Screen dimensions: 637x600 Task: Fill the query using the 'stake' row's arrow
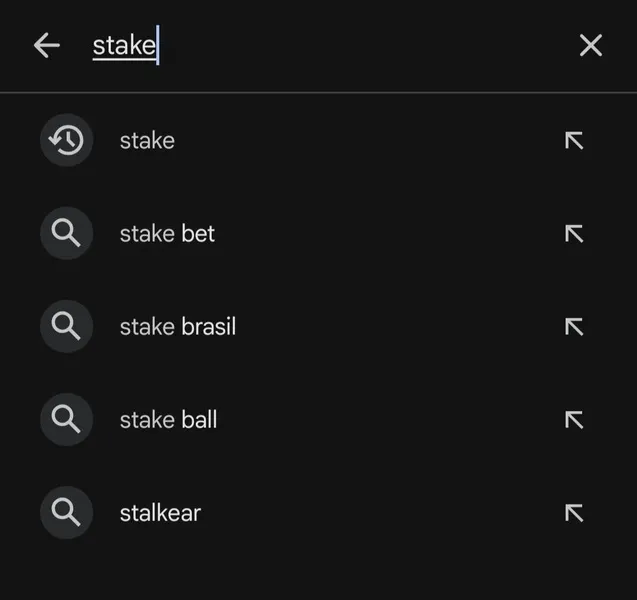tap(574, 141)
